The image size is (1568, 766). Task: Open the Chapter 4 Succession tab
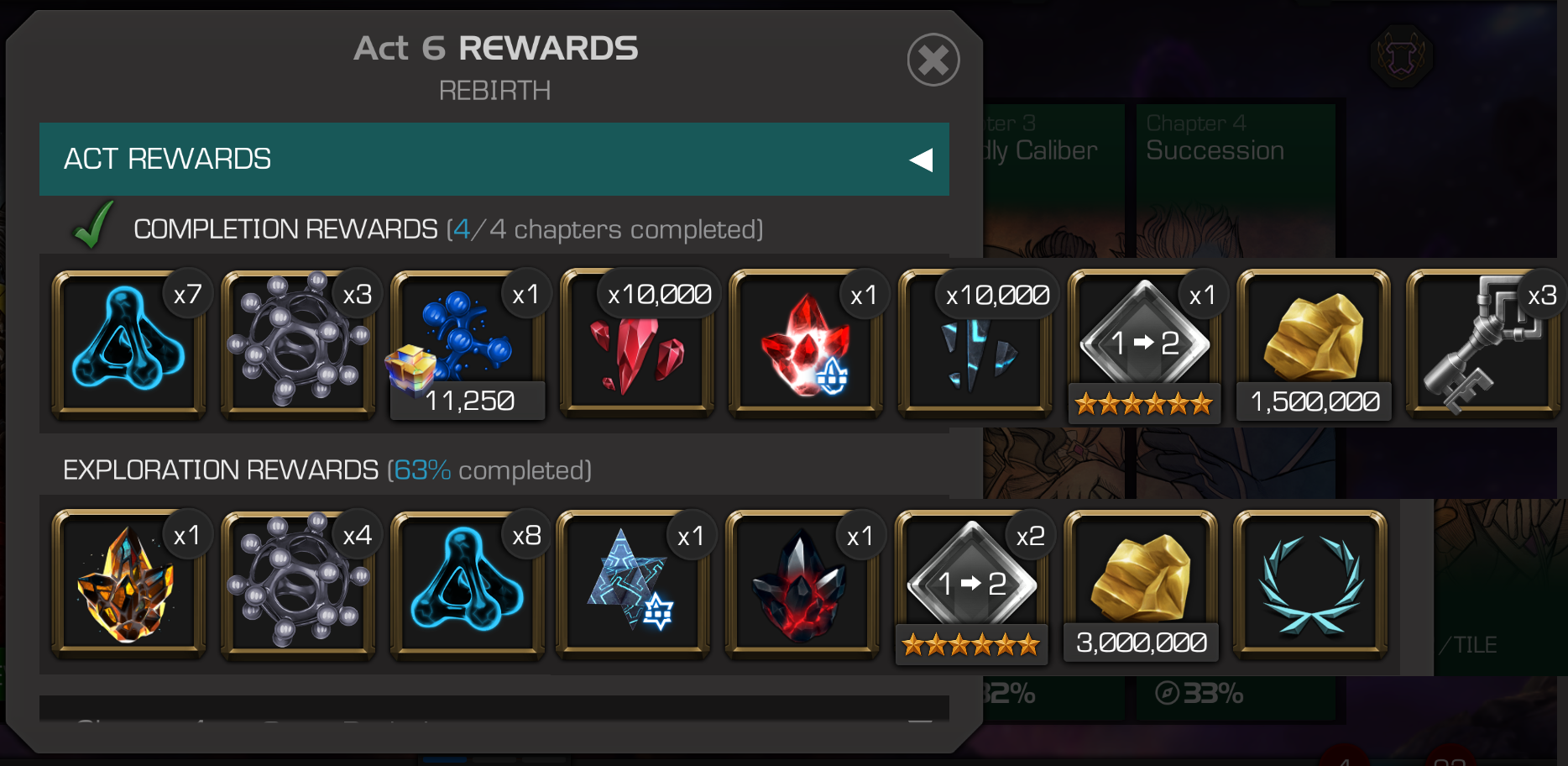(1235, 139)
